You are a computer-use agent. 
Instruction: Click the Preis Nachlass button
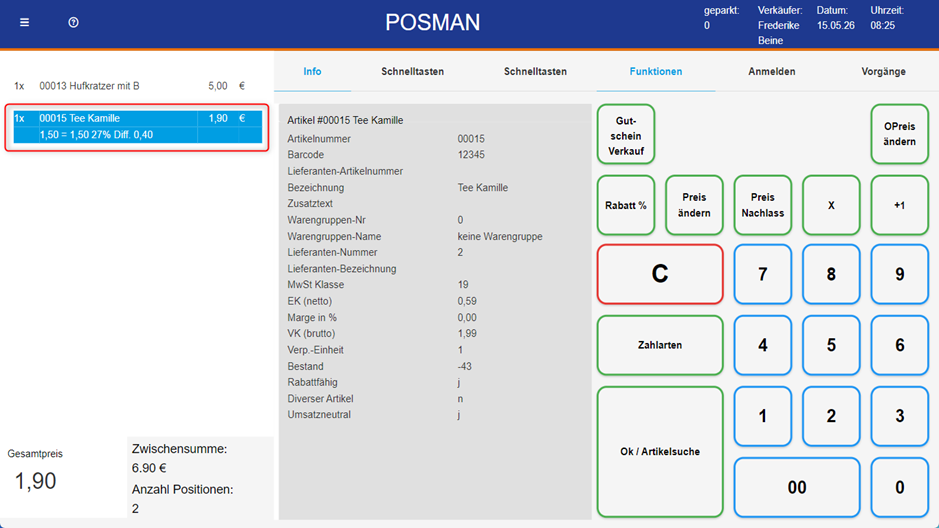click(x=762, y=205)
